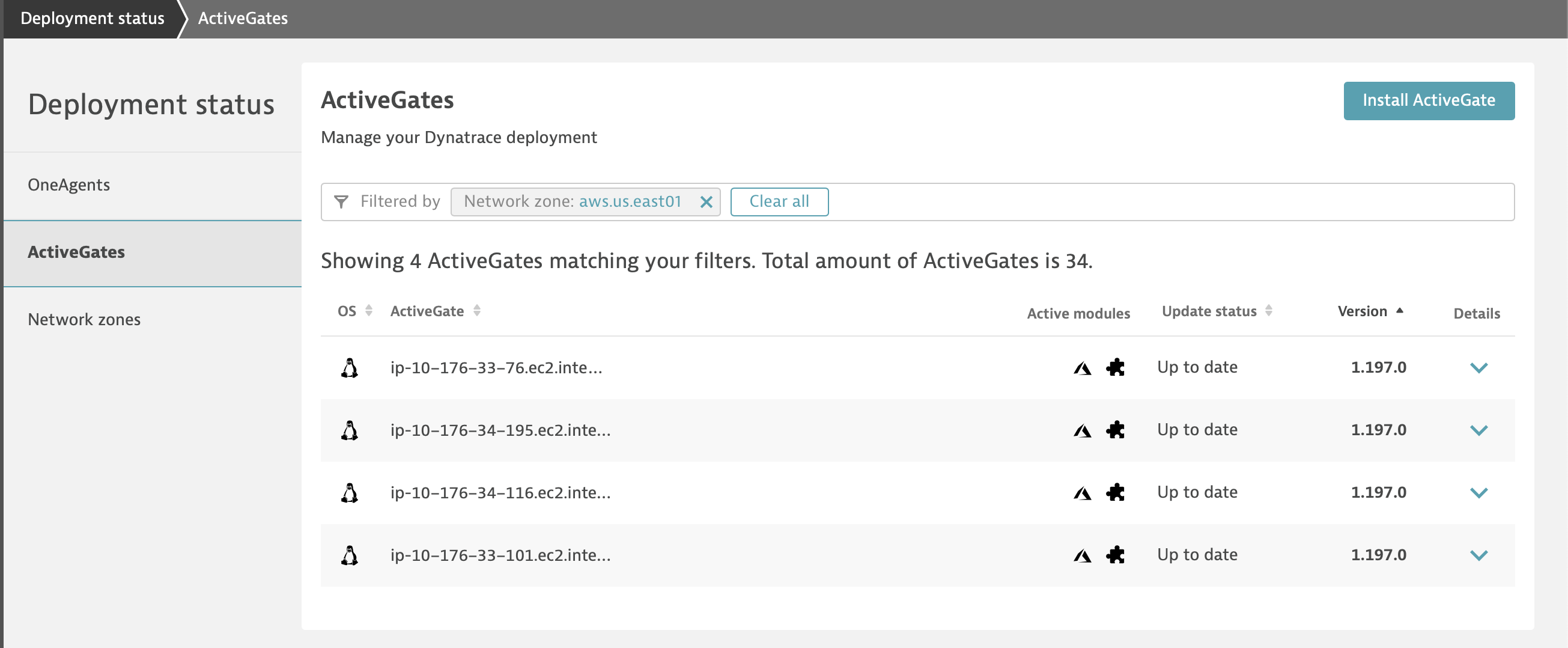
Task: Click version 1.197.0 in ip-10-176-34-195 row
Action: click(1378, 430)
